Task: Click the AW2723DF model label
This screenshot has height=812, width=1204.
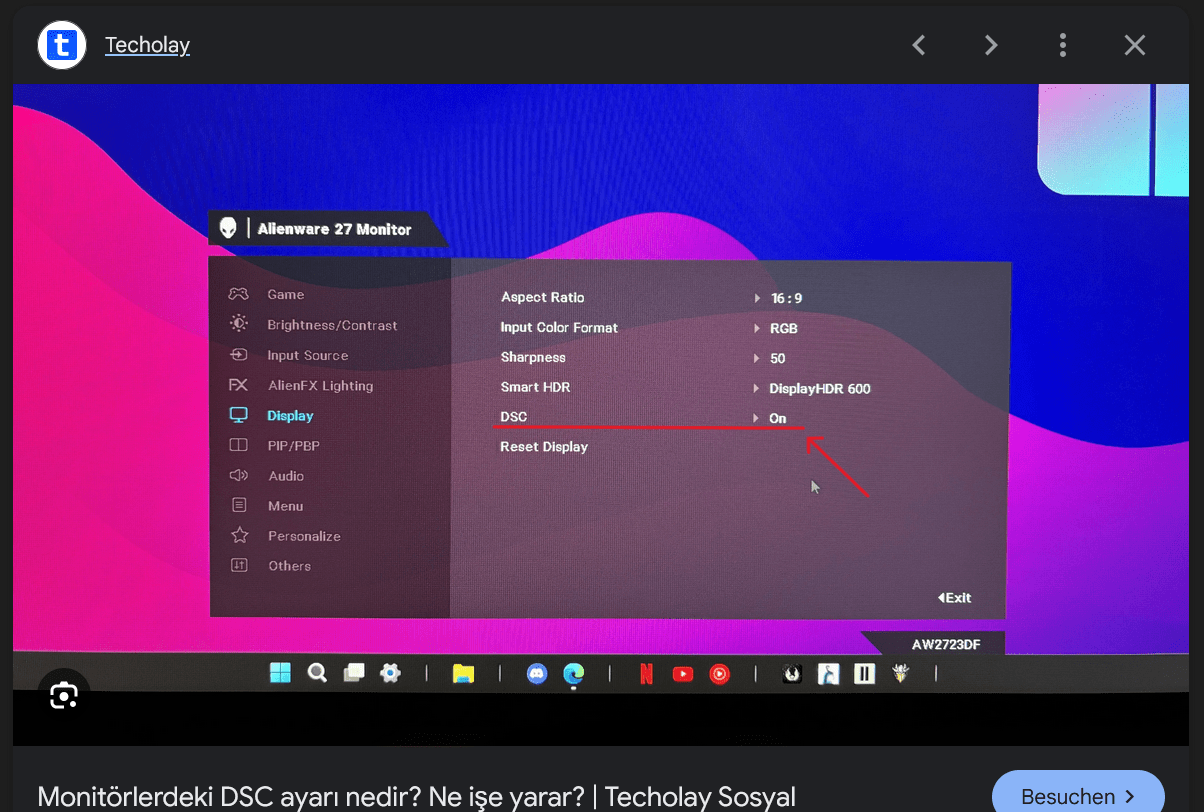Action: [x=946, y=645]
